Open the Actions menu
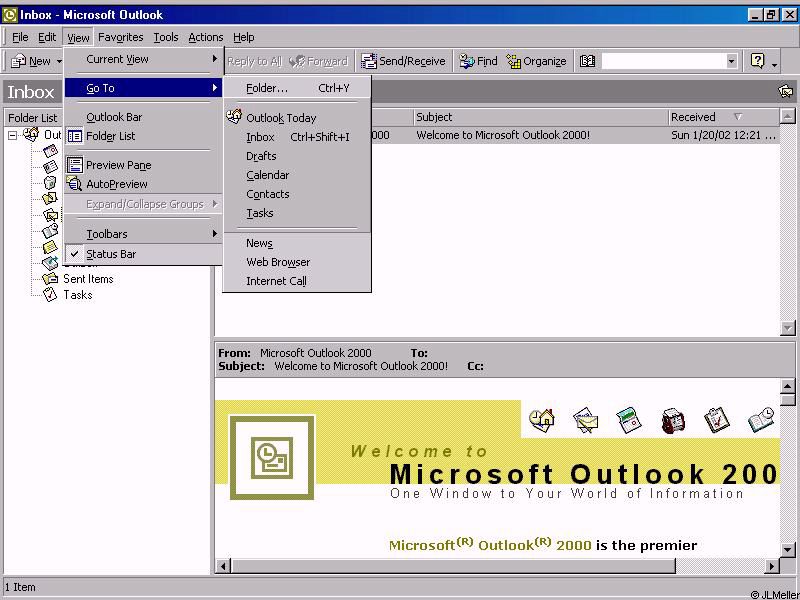This screenshot has height=600, width=800. [206, 37]
